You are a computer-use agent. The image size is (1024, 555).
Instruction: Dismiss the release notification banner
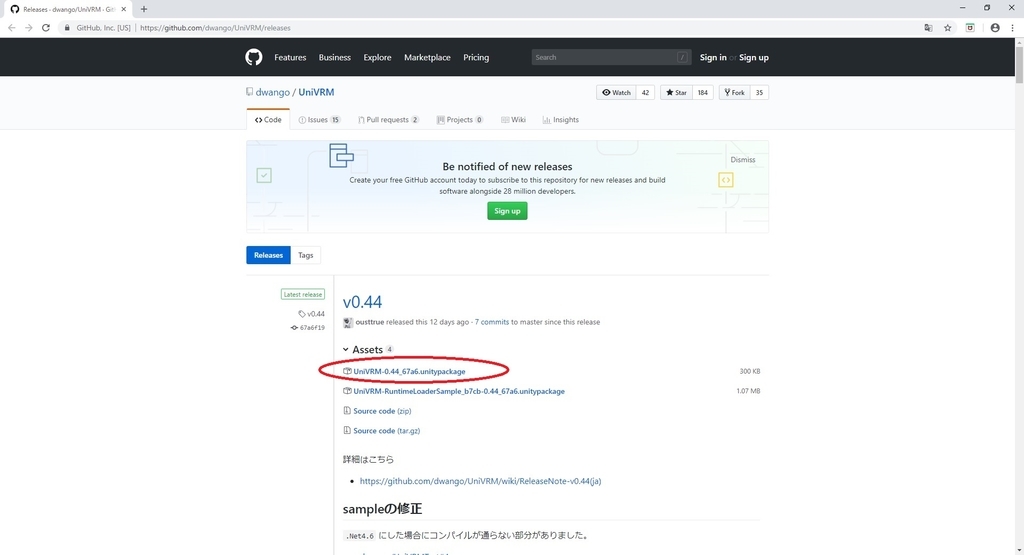[x=743, y=159]
